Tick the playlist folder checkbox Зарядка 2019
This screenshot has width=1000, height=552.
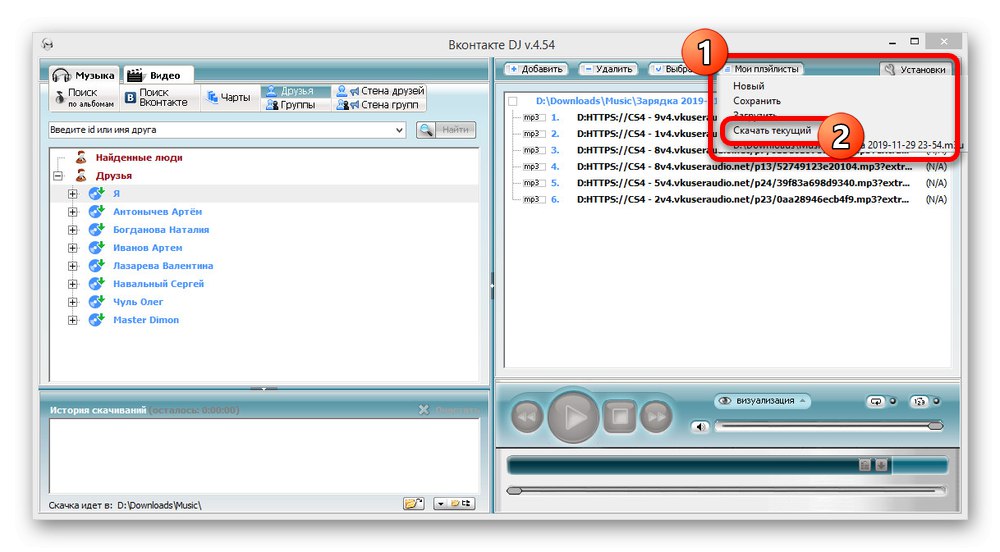[513, 101]
